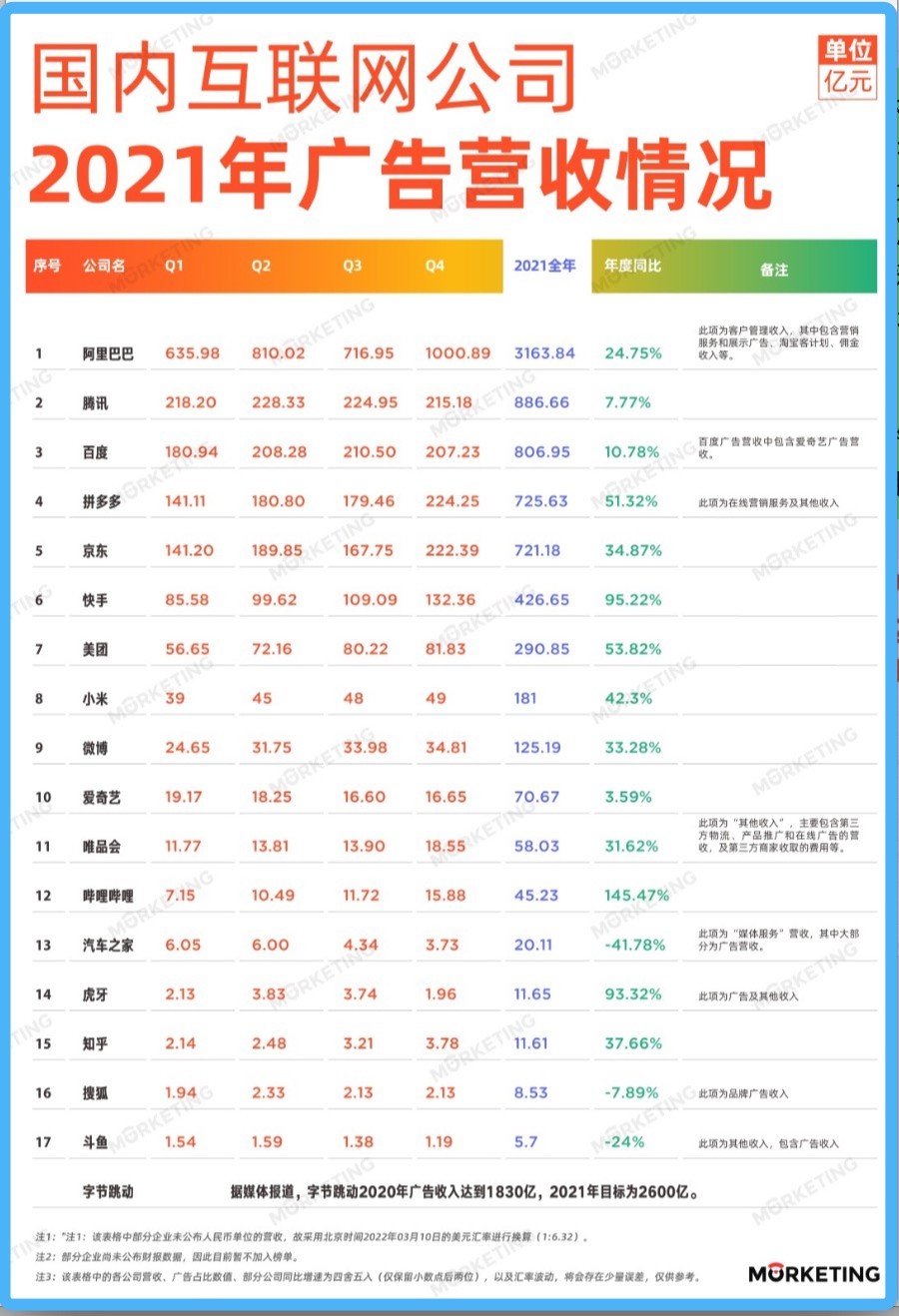Image resolution: width=899 pixels, height=1316 pixels.
Task: Click Alibaba Q1 value 635.98
Action: 192,352
